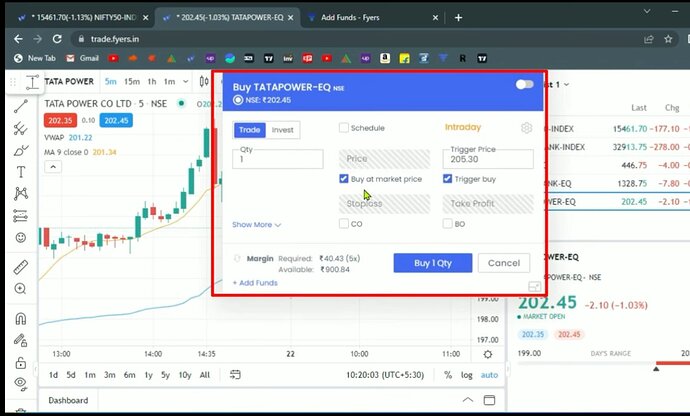Enable the CO cover order checkbox

point(344,224)
